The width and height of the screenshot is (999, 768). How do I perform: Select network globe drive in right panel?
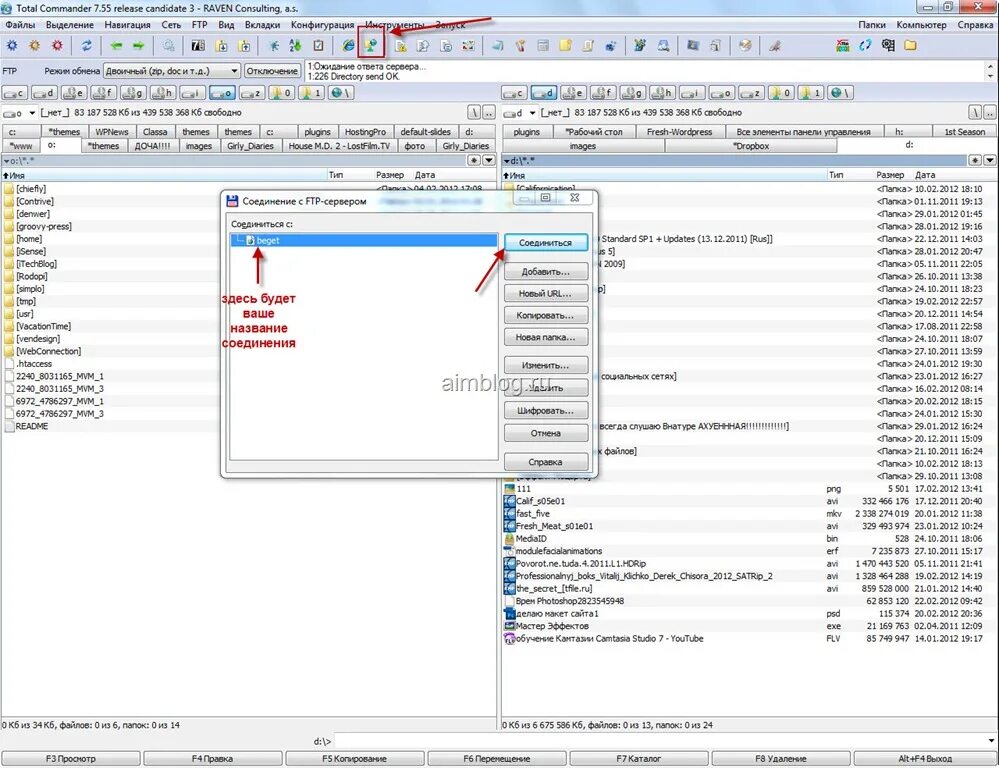[x=840, y=93]
